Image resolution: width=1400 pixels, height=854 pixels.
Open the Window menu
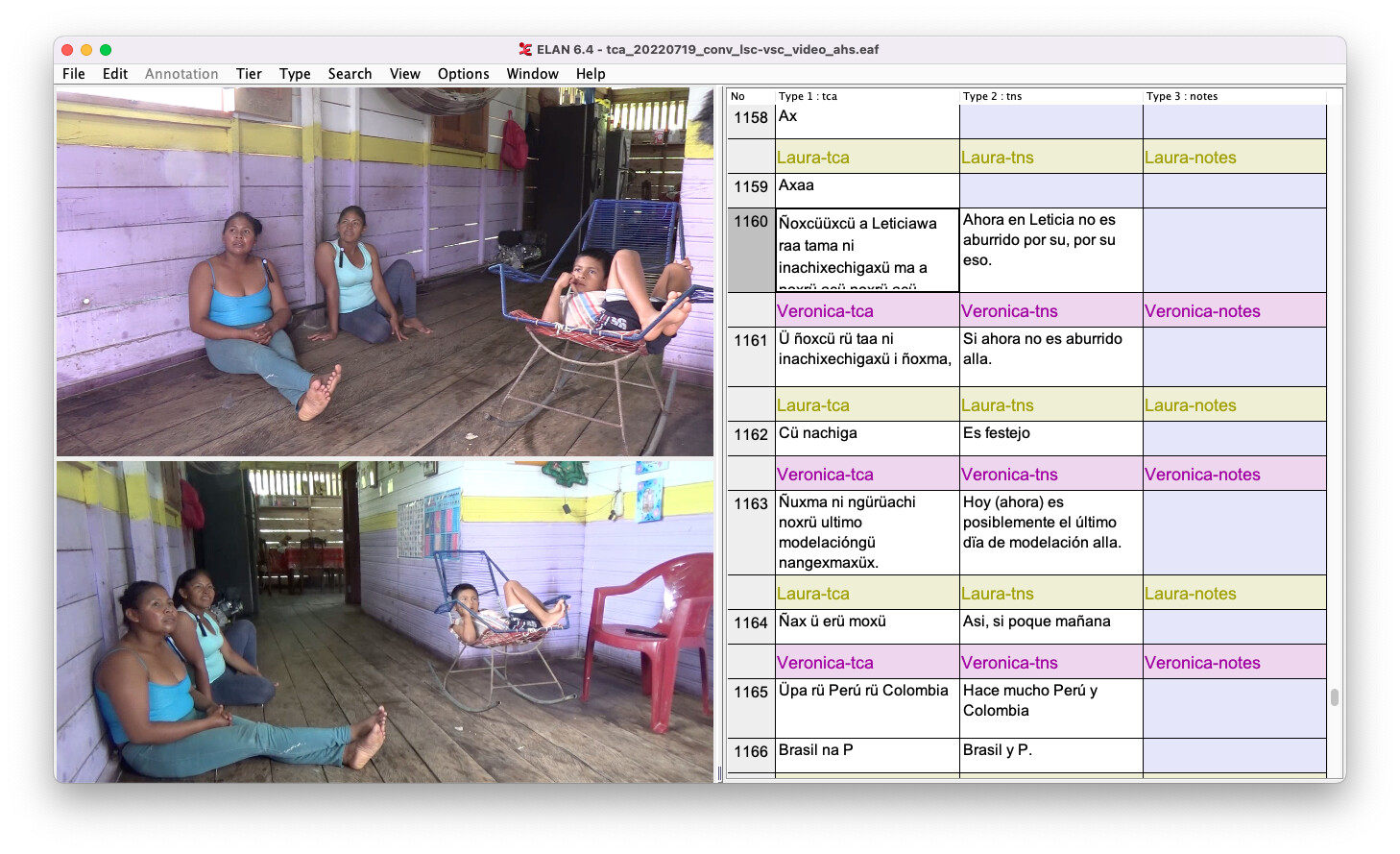(532, 74)
